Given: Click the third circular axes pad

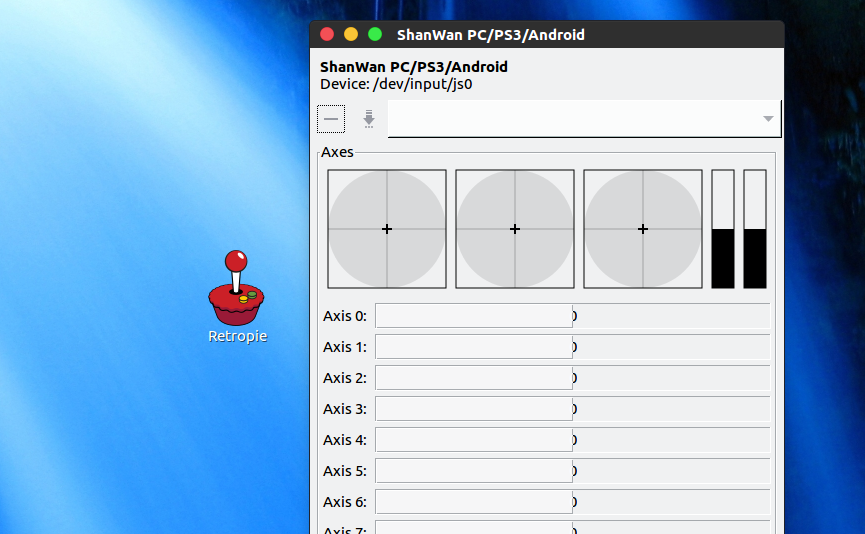Looking at the screenshot, I should 643,229.
